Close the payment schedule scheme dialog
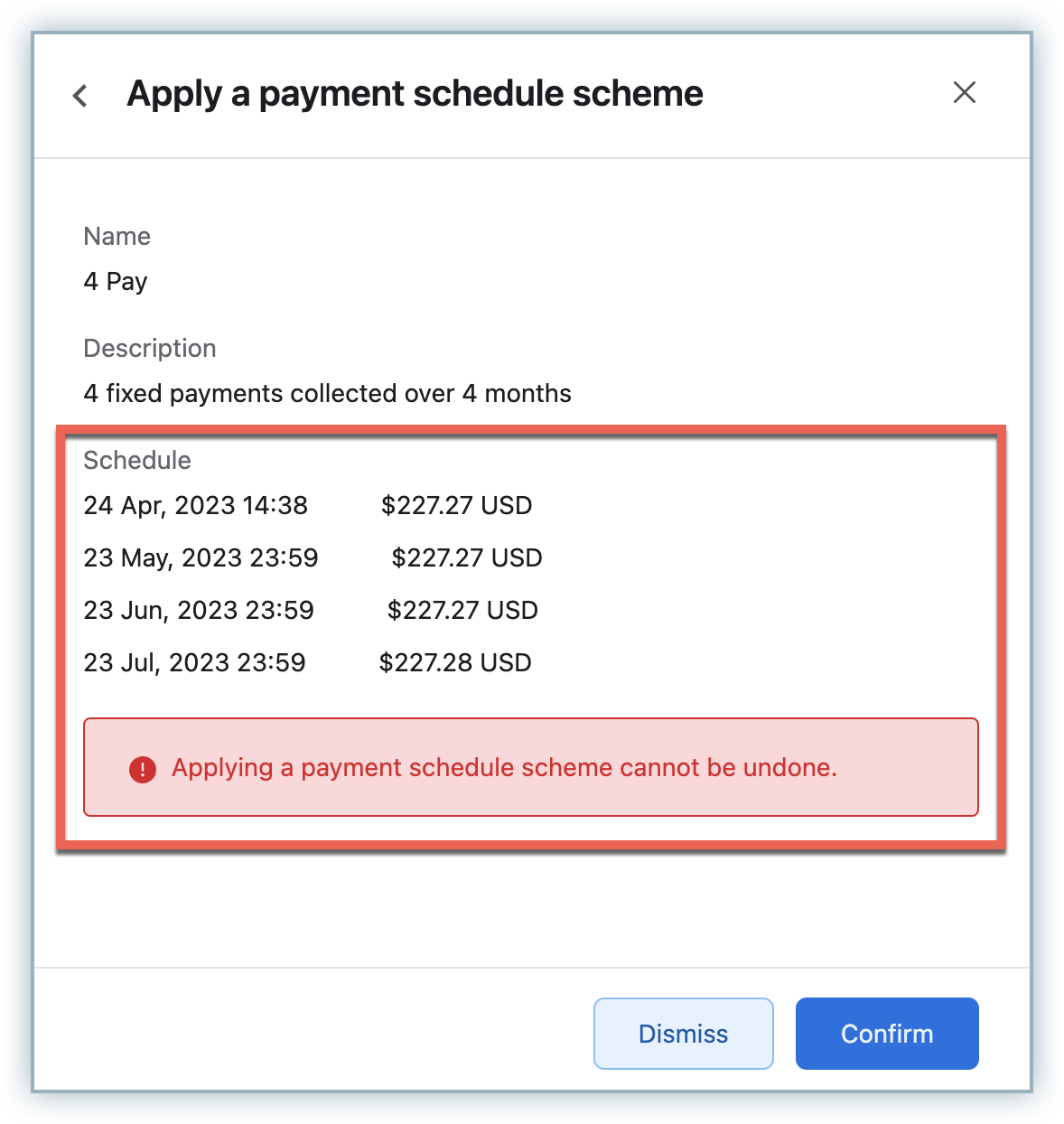Viewport: 1064px width, 1124px height. click(x=965, y=92)
